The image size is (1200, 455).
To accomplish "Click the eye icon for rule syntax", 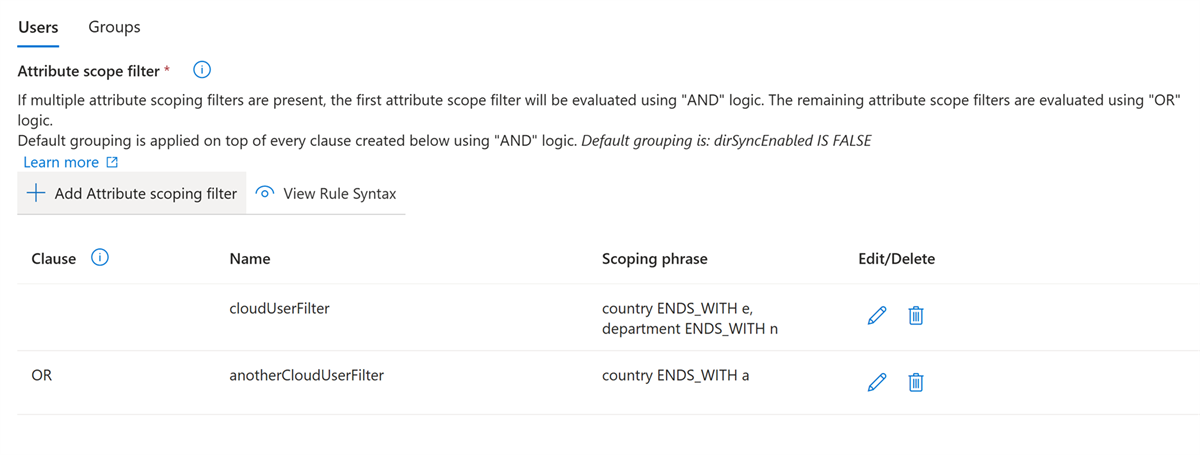I will pos(265,194).
